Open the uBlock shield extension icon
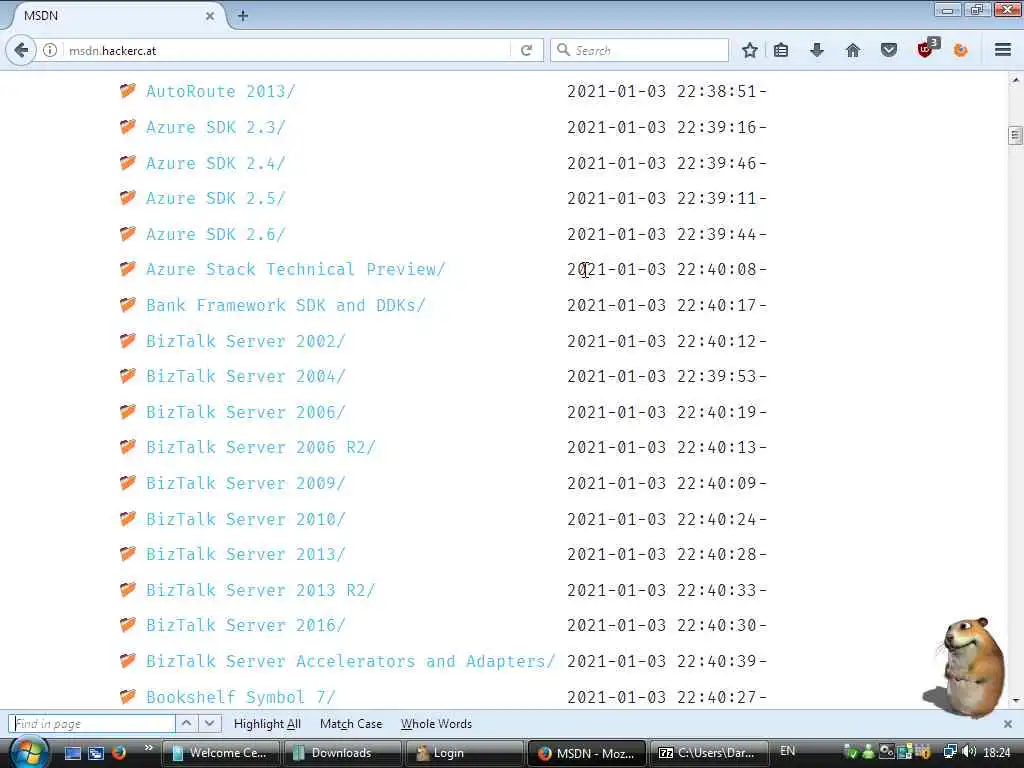Image resolution: width=1024 pixels, height=768 pixels. pyautogui.click(x=926, y=49)
